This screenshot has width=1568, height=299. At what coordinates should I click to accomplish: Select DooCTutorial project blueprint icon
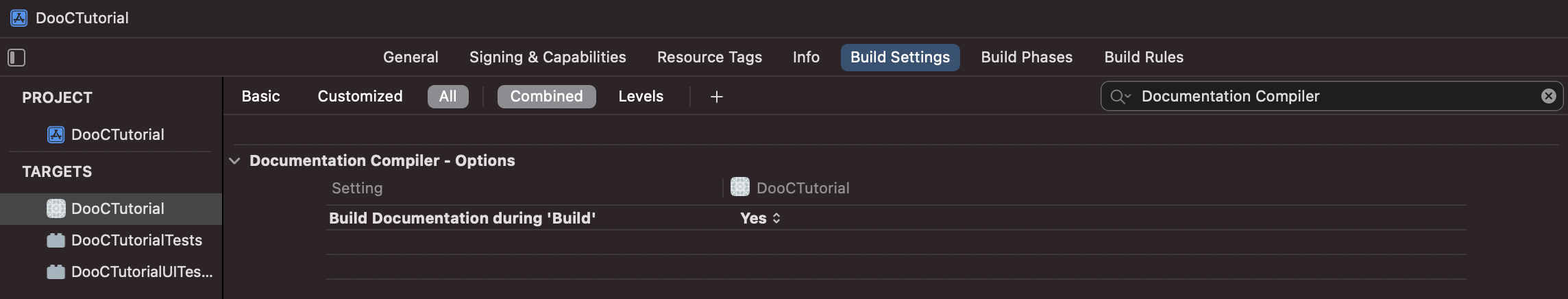56,134
